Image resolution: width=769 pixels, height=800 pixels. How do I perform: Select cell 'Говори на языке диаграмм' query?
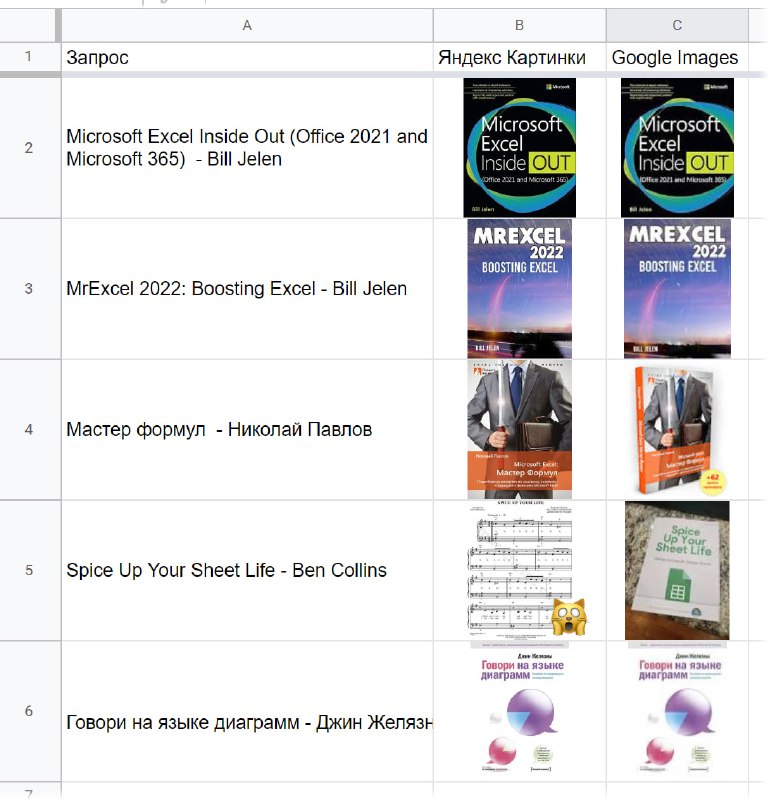click(x=247, y=711)
